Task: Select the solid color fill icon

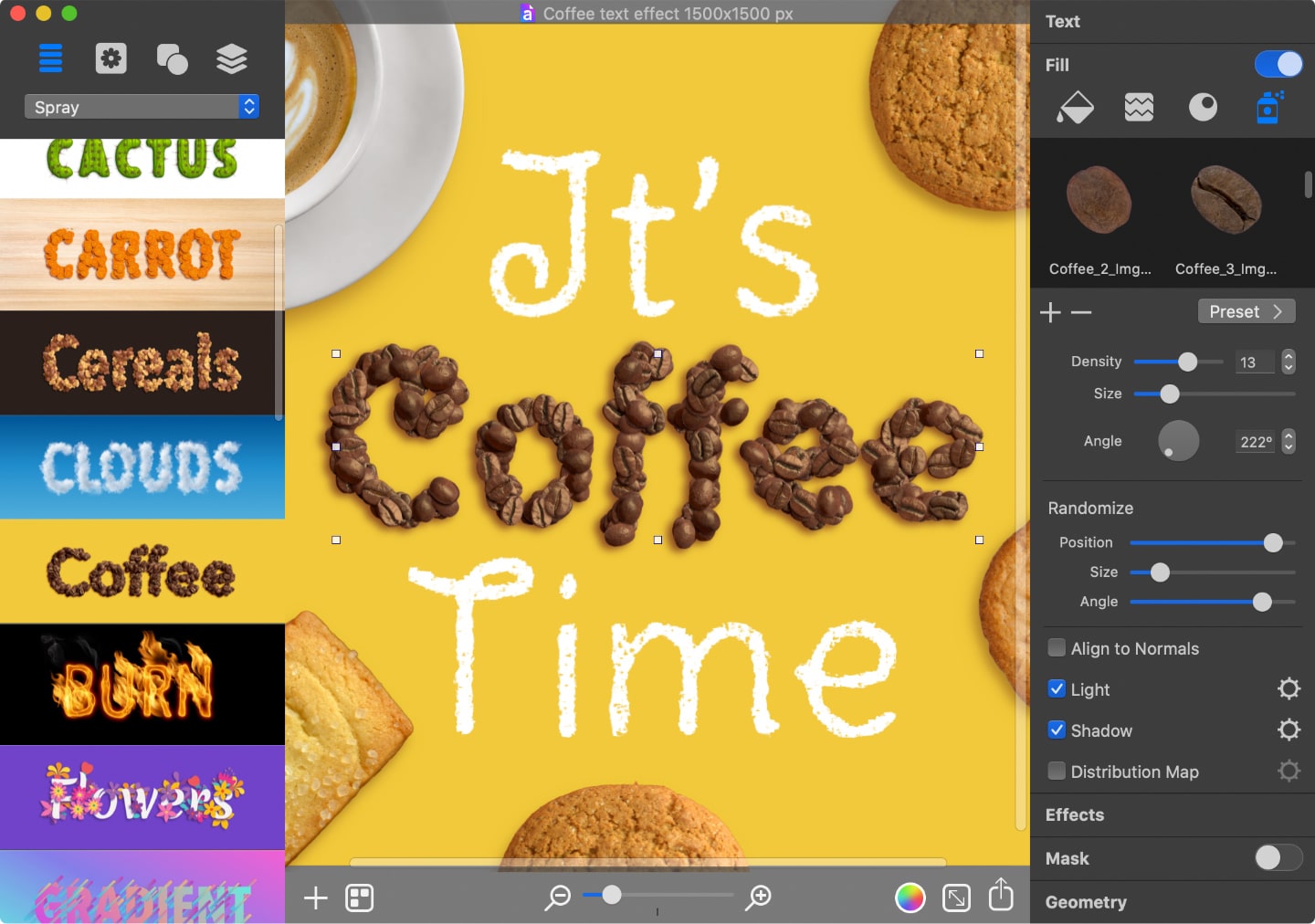Action: [1074, 107]
